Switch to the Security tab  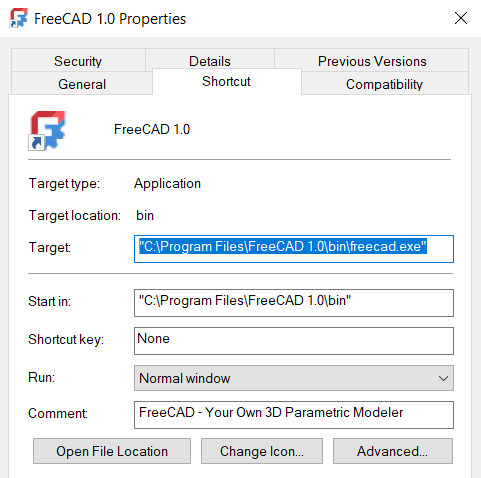coord(78,60)
